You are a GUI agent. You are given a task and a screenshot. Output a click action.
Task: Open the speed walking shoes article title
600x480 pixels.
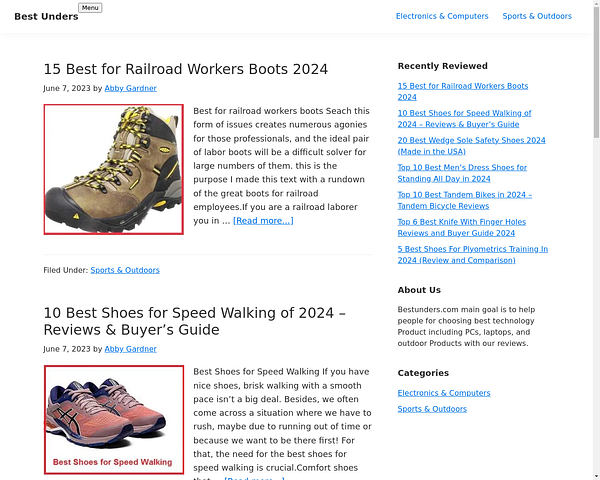194,321
